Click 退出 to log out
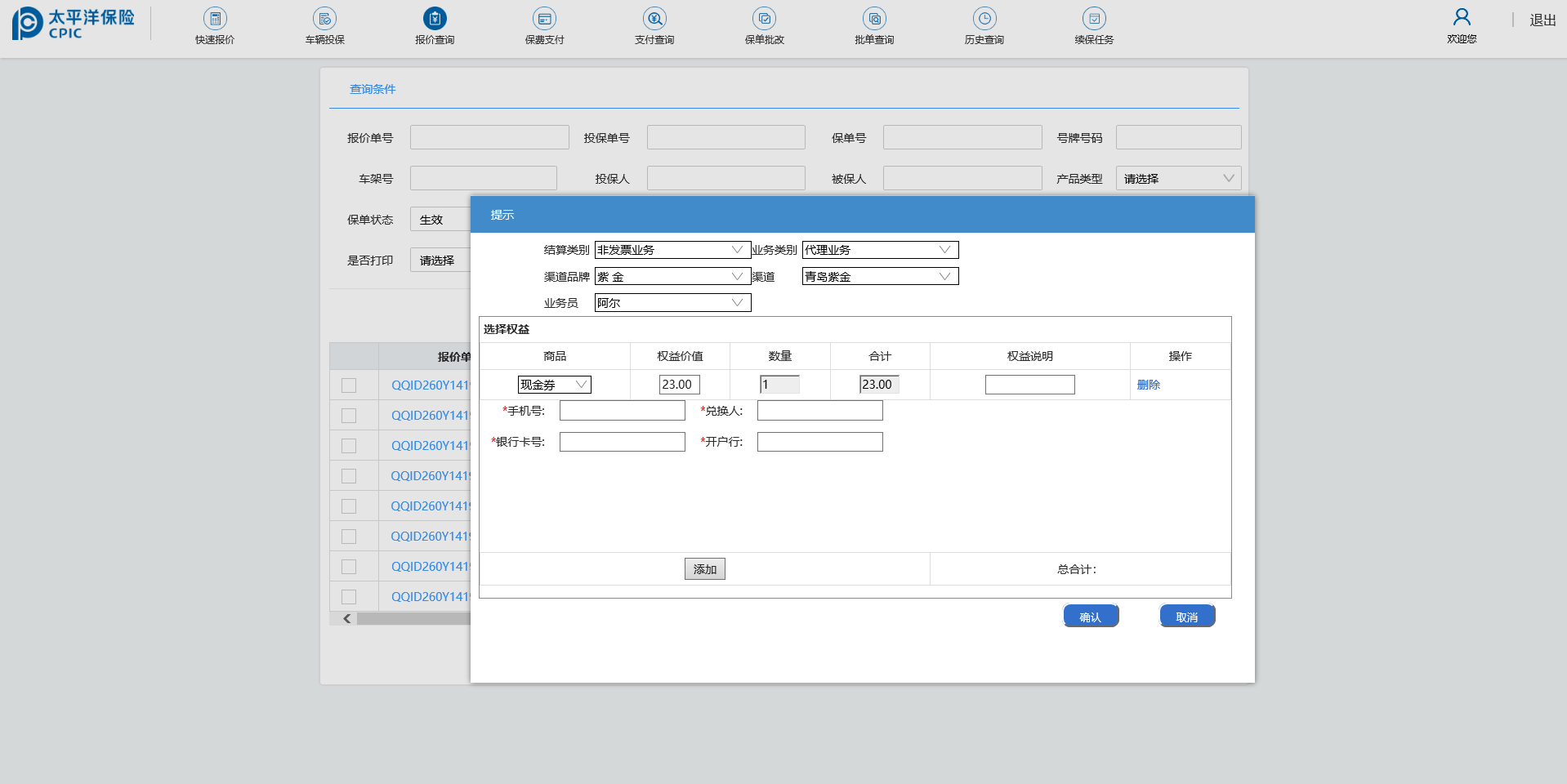The width and height of the screenshot is (1567, 784). [x=1542, y=20]
